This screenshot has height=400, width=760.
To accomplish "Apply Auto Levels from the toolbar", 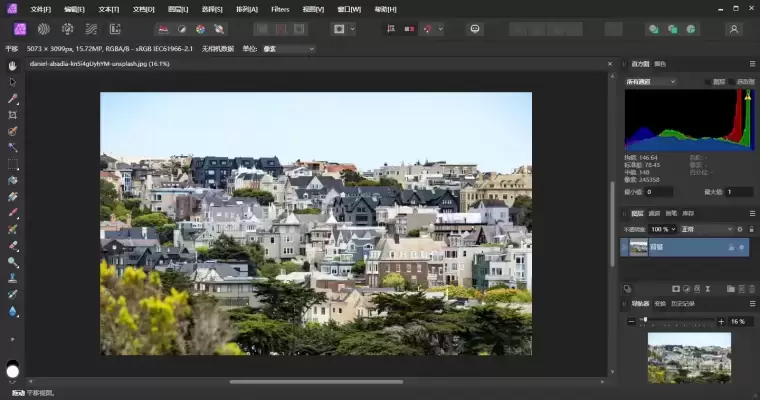I will tap(163, 29).
